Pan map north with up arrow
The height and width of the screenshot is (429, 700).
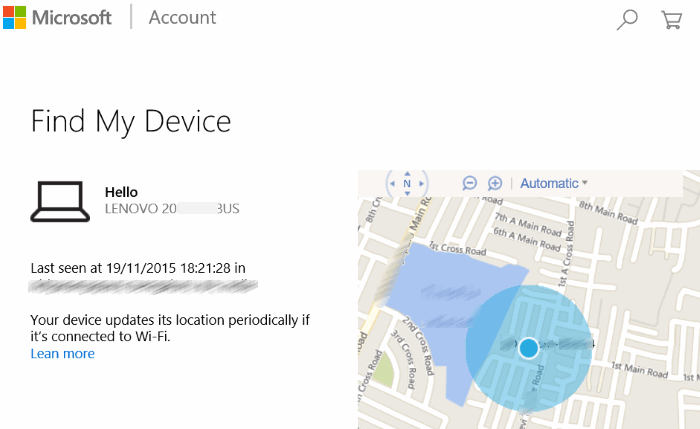407,174
